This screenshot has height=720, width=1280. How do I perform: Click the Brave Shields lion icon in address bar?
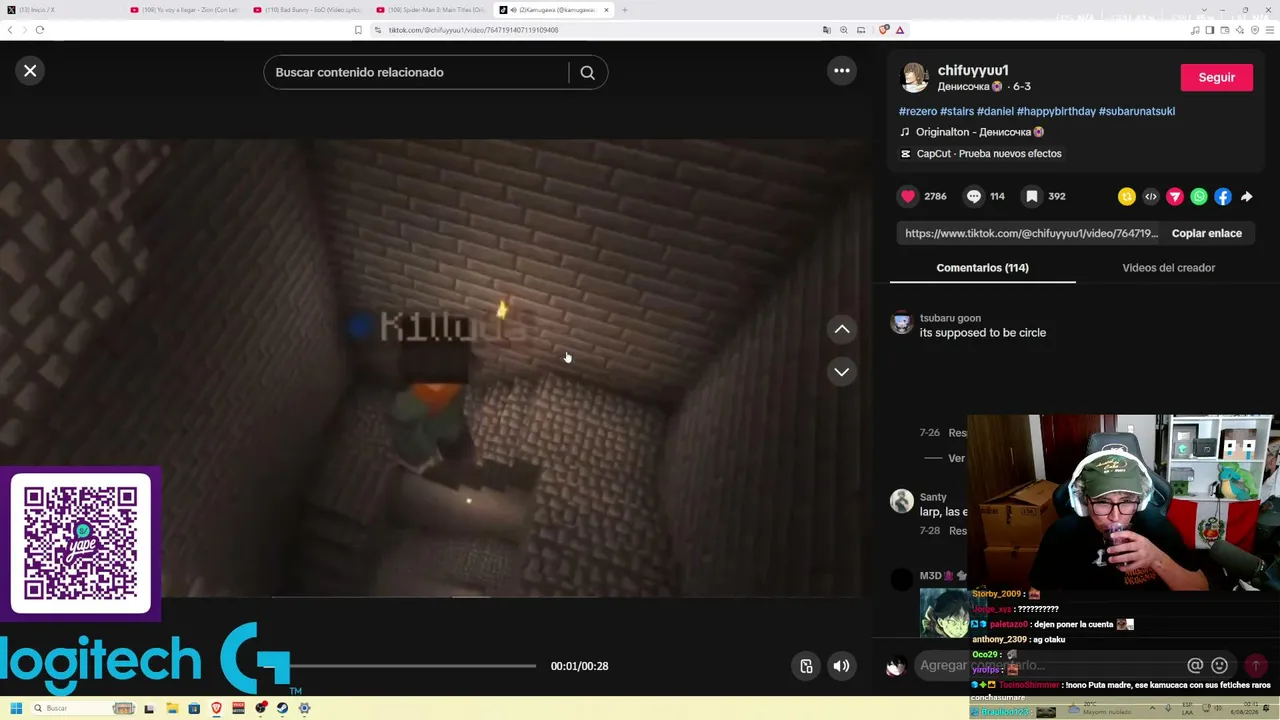click(x=884, y=30)
